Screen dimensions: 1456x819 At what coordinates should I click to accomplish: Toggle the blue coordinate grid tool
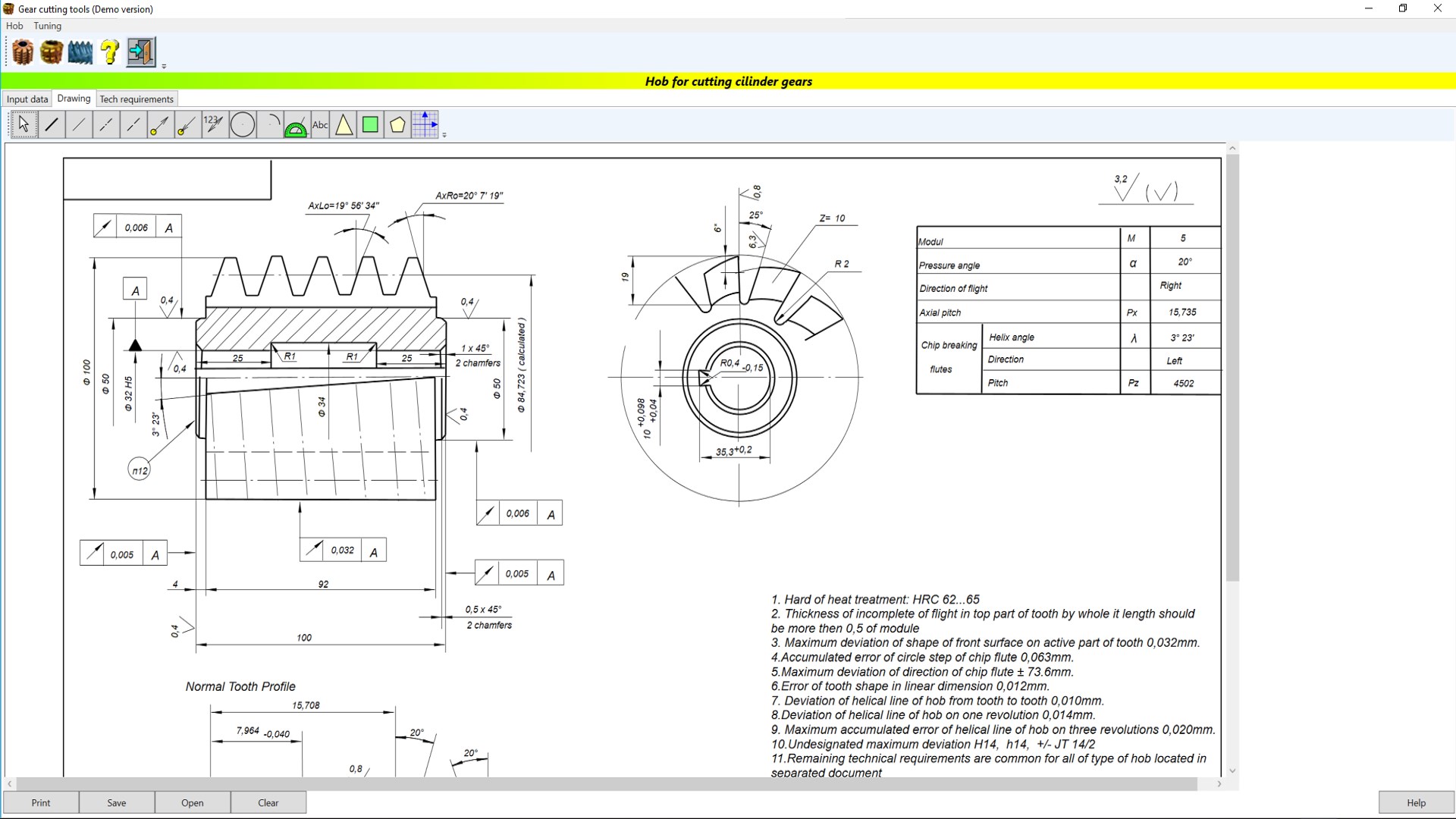click(x=425, y=124)
